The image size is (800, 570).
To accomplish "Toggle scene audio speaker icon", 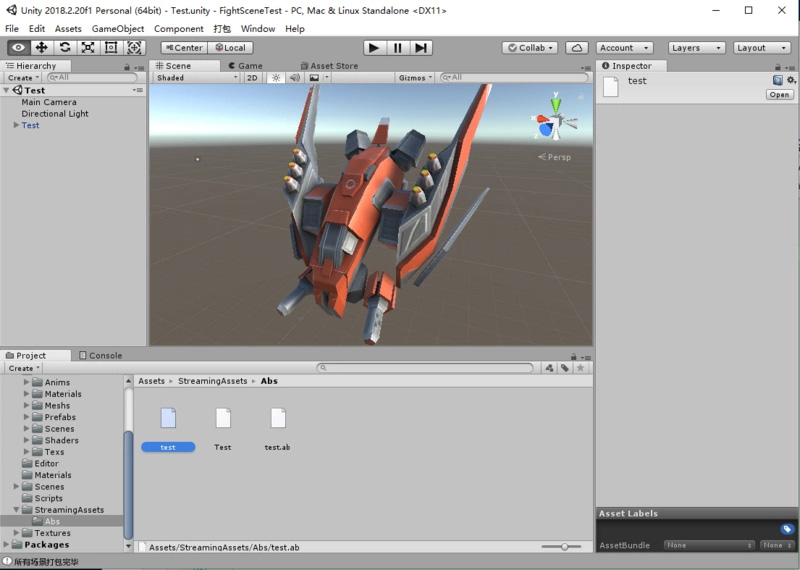I will tap(295, 78).
